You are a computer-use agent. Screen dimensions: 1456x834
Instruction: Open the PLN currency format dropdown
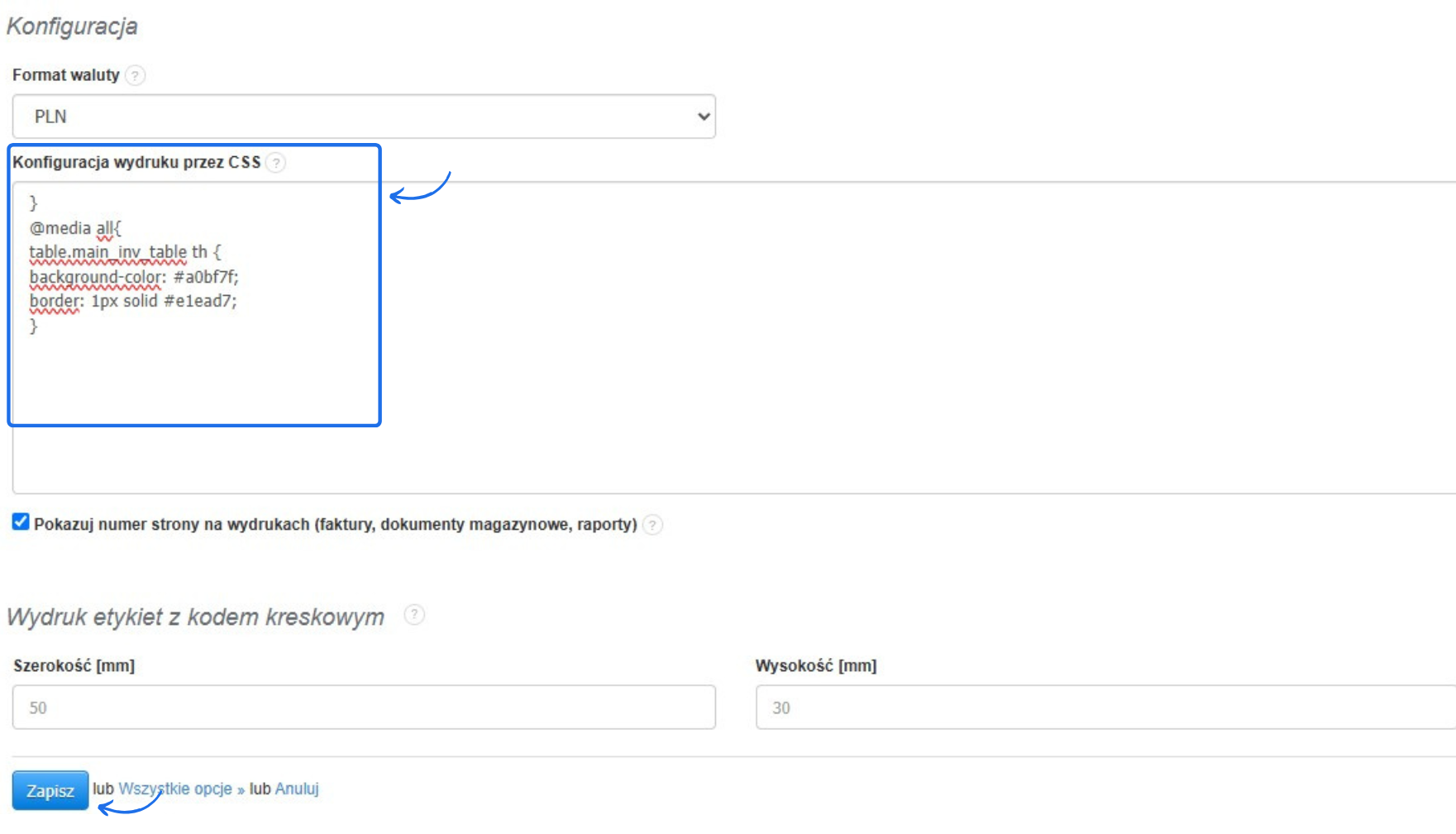tap(364, 117)
